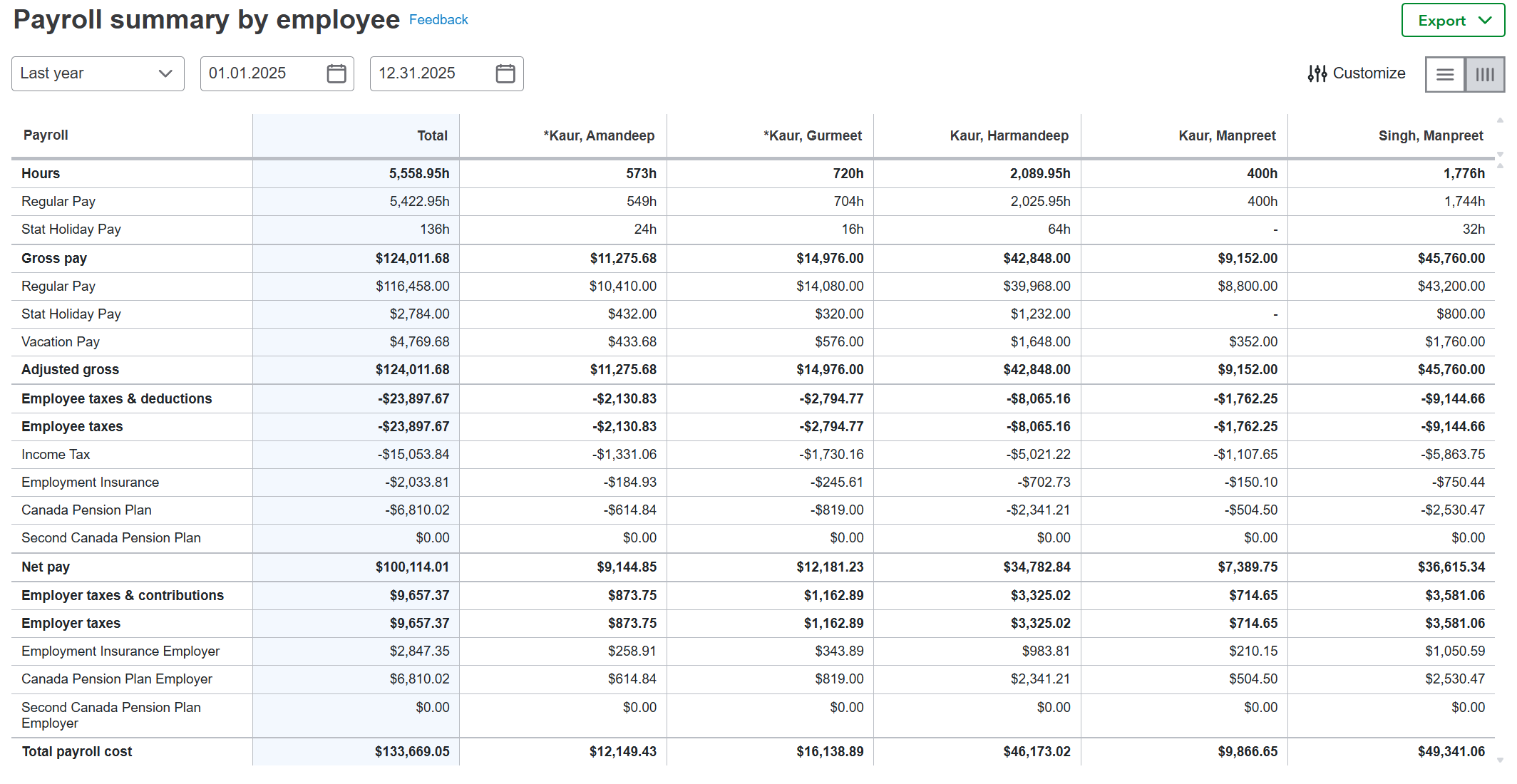
Task: Click the Total payroll cost total amount
Action: pyautogui.click(x=412, y=751)
